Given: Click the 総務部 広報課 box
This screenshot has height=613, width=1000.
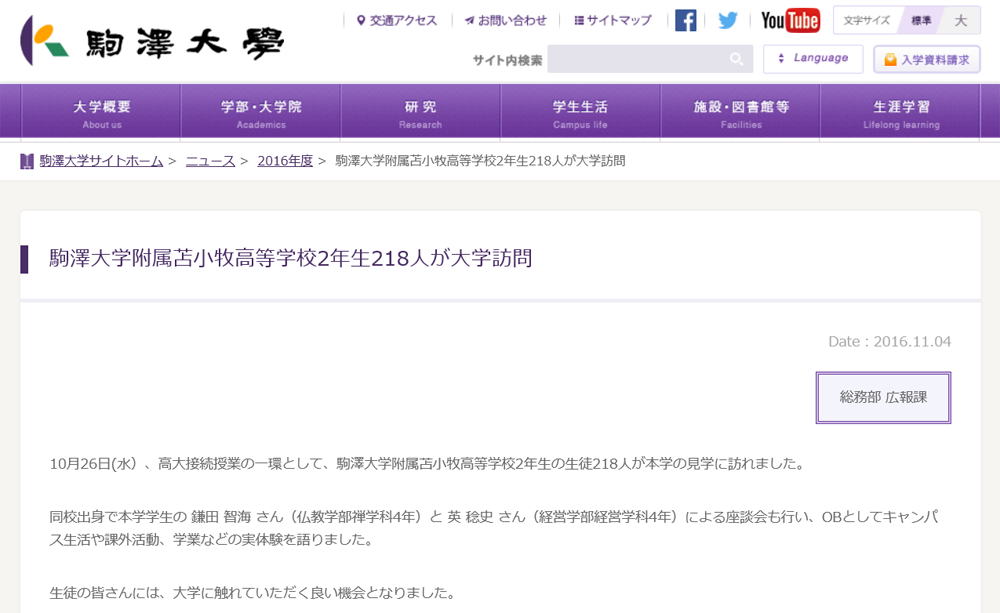Looking at the screenshot, I should (x=883, y=397).
